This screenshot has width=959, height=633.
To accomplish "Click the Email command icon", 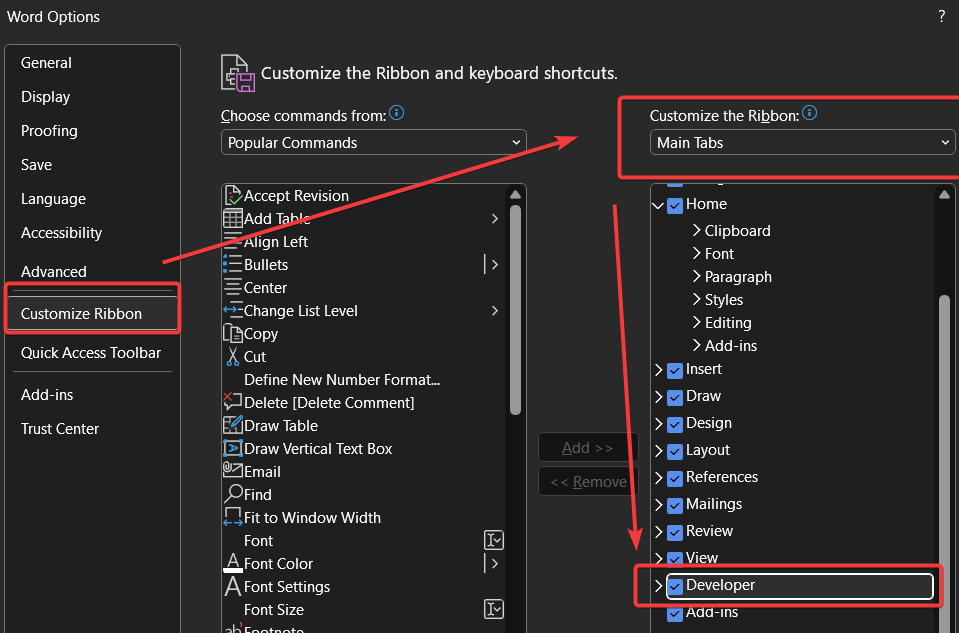I will click(231, 471).
